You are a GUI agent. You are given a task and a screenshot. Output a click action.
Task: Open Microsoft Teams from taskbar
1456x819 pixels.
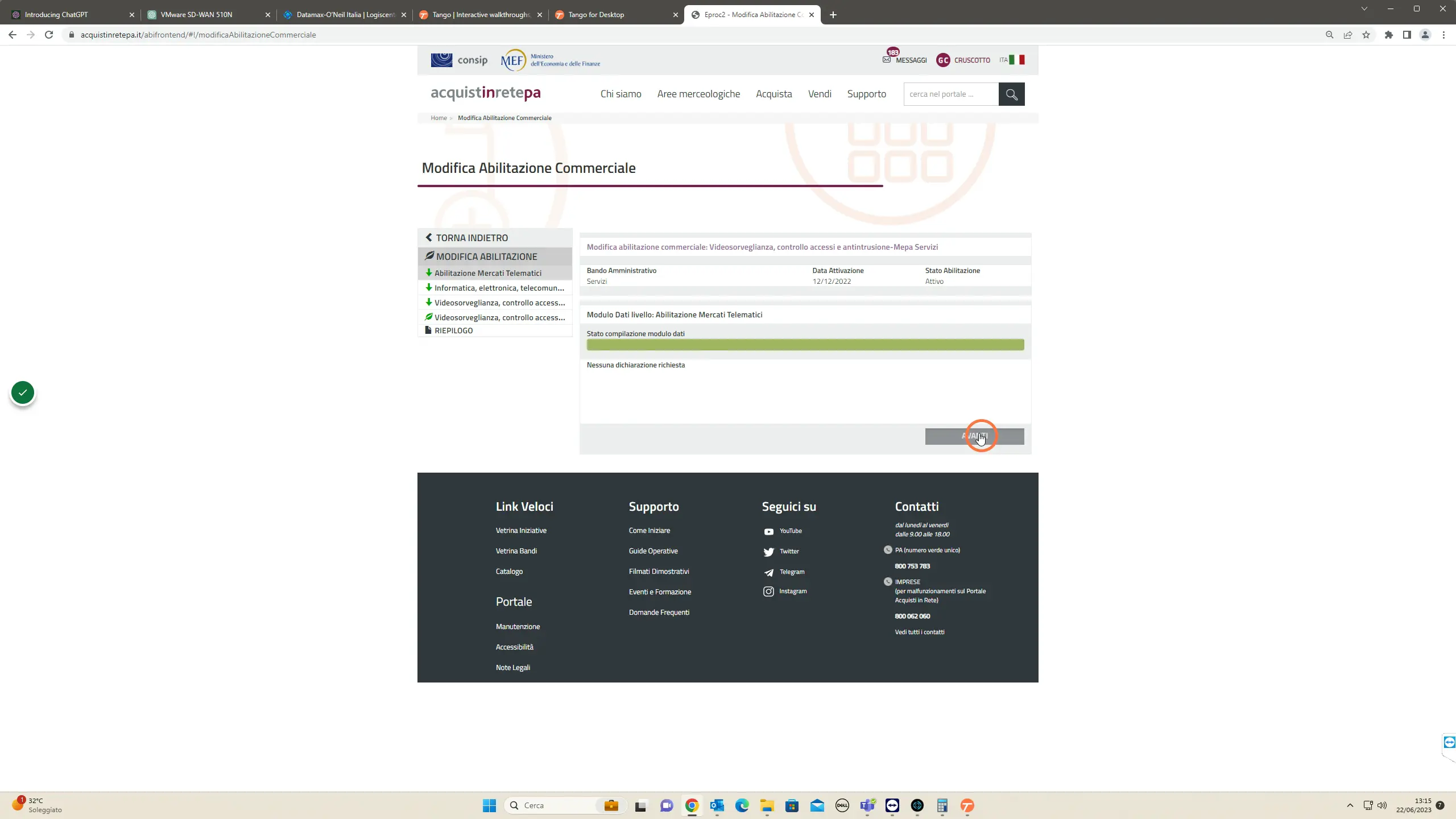(x=867, y=805)
